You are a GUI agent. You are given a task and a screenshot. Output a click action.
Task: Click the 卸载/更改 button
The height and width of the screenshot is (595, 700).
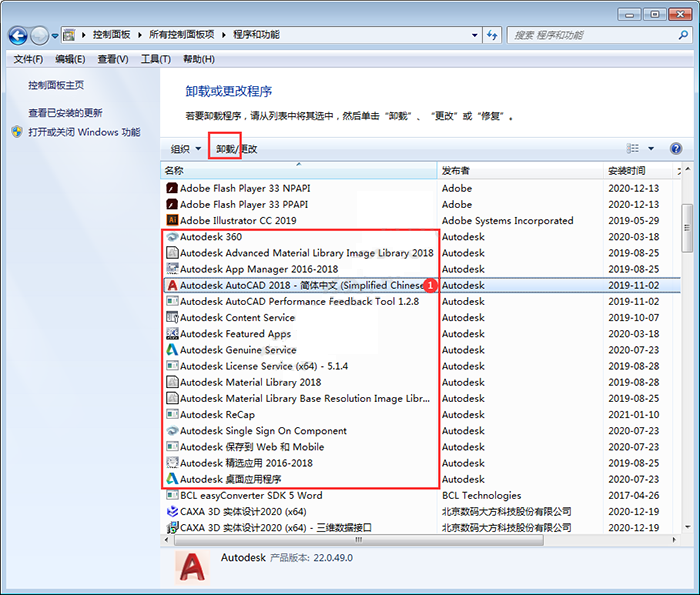pos(237,149)
